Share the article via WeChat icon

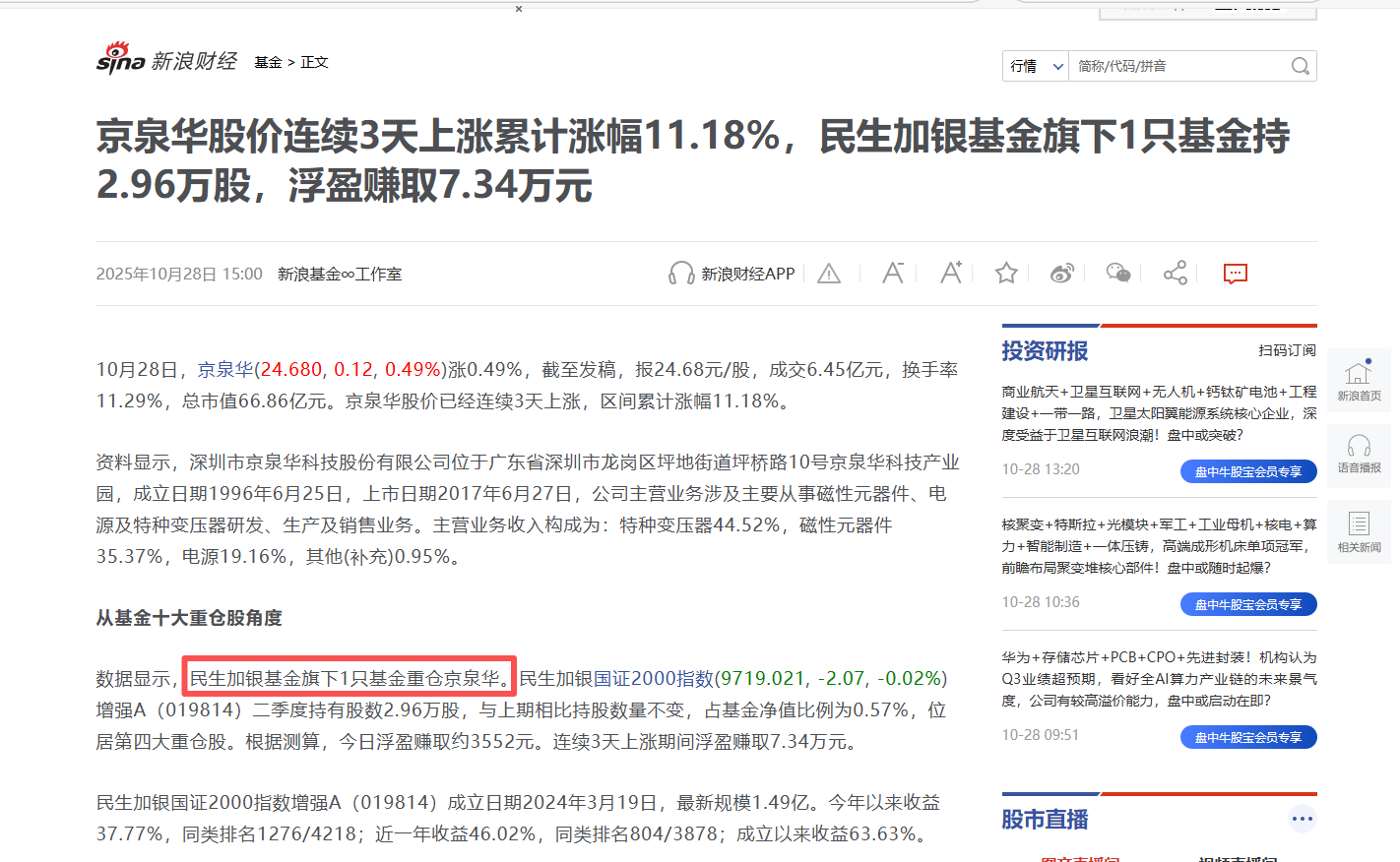tap(1118, 273)
